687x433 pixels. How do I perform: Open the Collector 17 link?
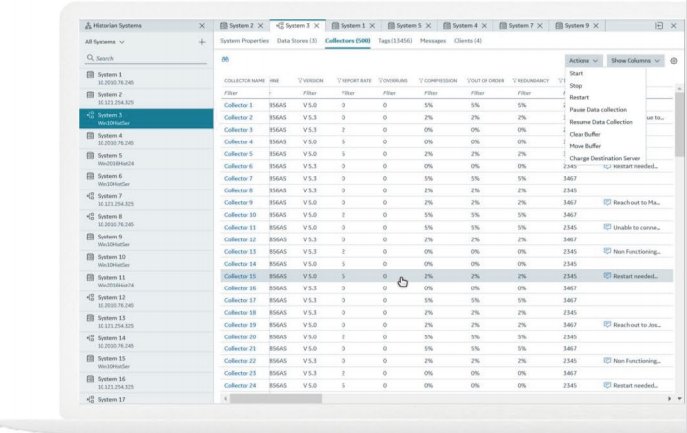click(240, 300)
